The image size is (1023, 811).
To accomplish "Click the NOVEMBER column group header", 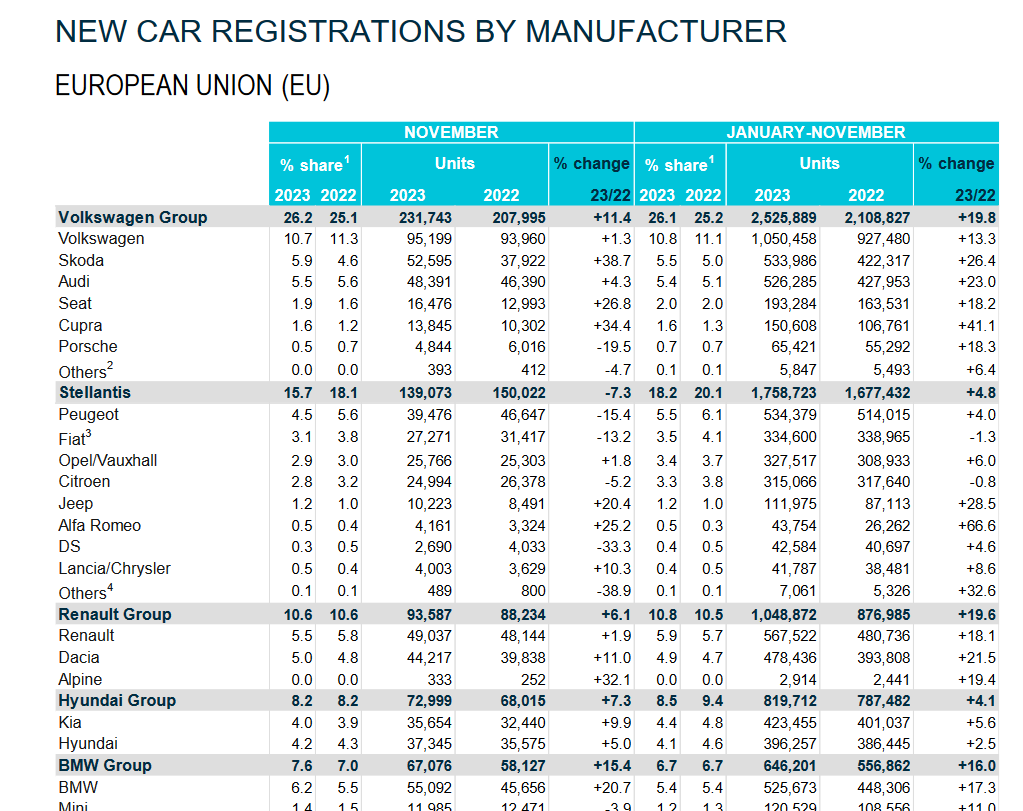I will tap(451, 132).
